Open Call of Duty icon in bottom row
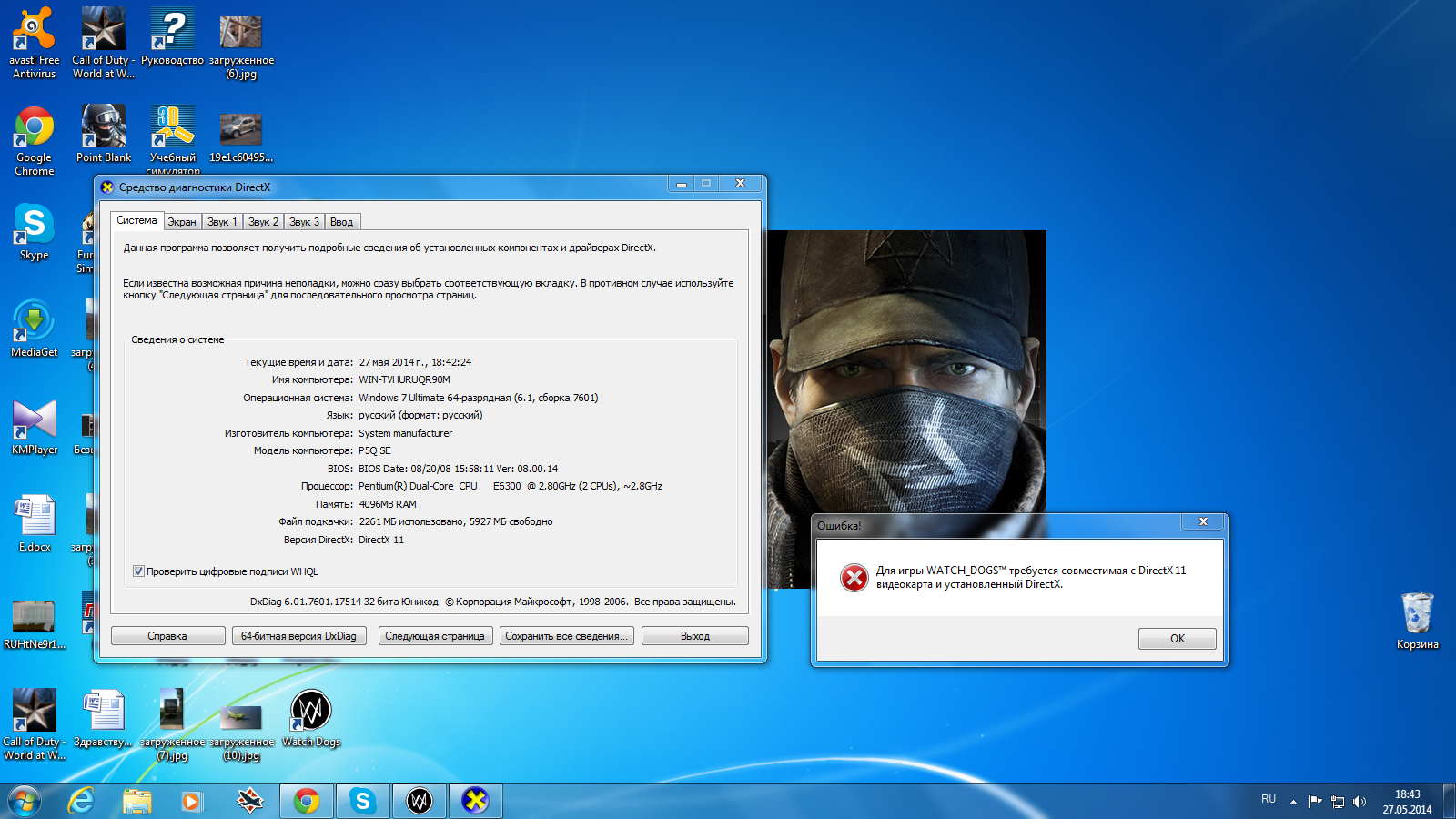The image size is (1456, 819). (x=34, y=724)
